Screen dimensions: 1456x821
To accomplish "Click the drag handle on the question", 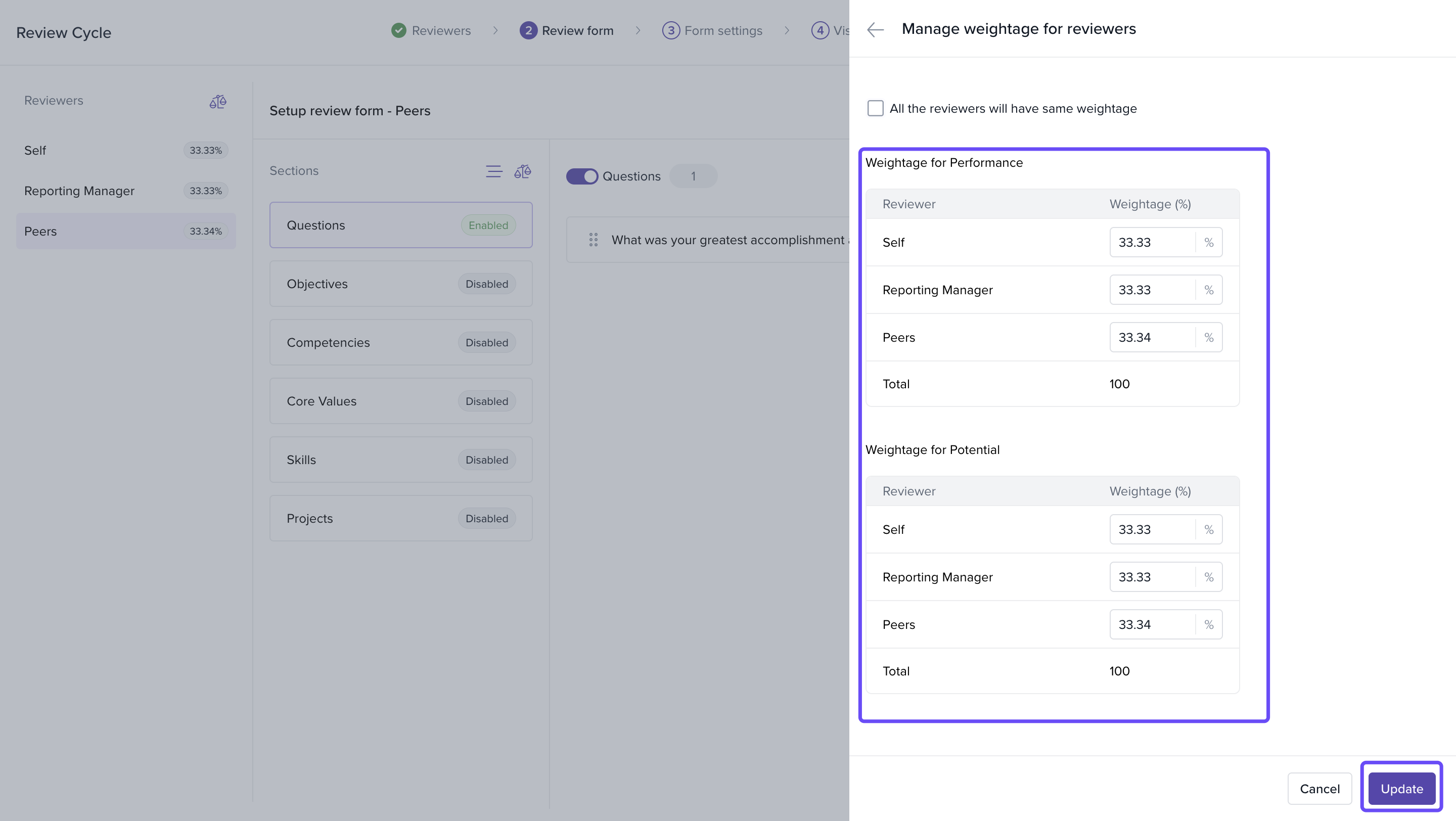I will point(593,240).
